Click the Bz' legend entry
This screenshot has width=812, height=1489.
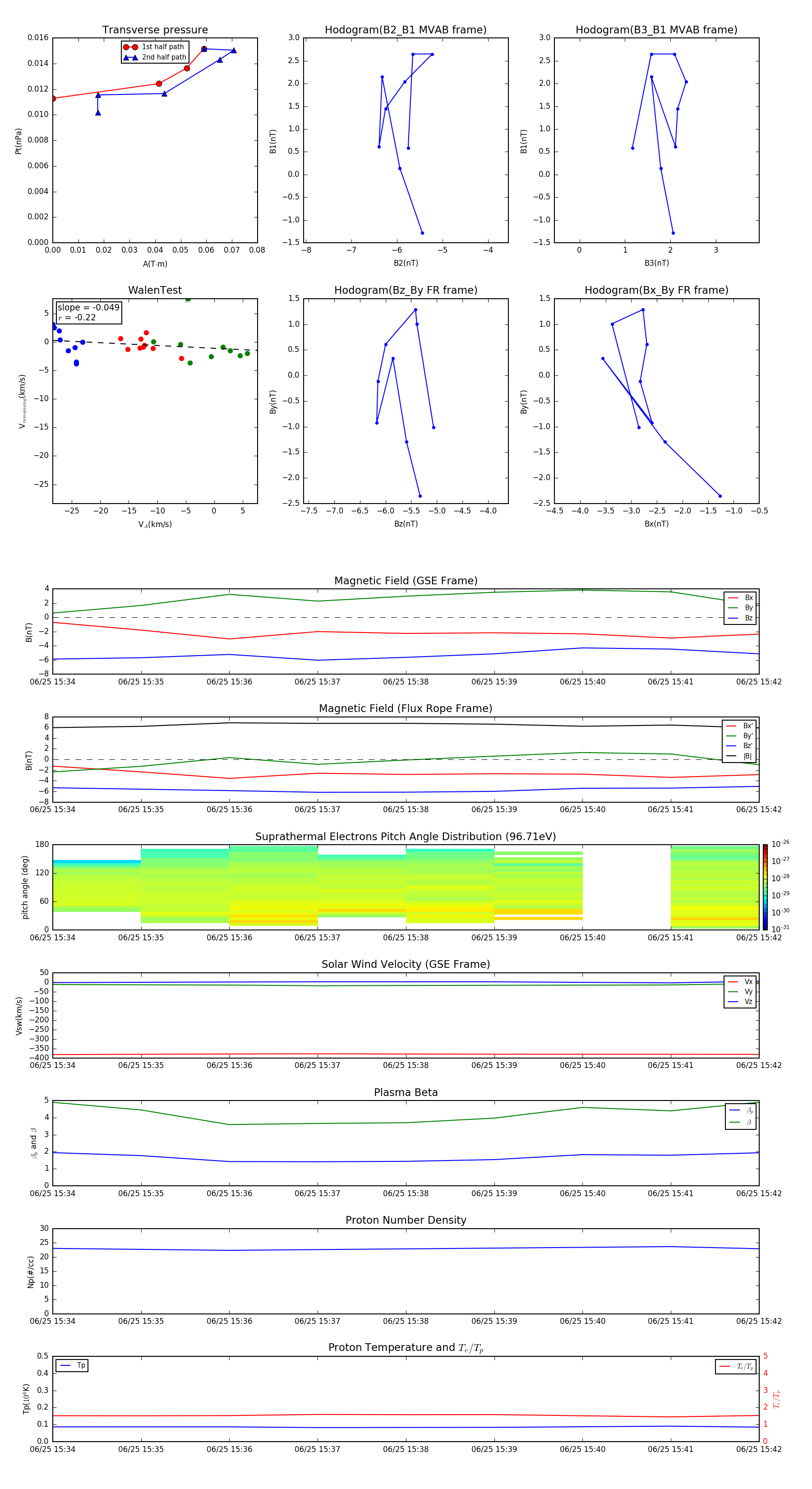pos(740,746)
